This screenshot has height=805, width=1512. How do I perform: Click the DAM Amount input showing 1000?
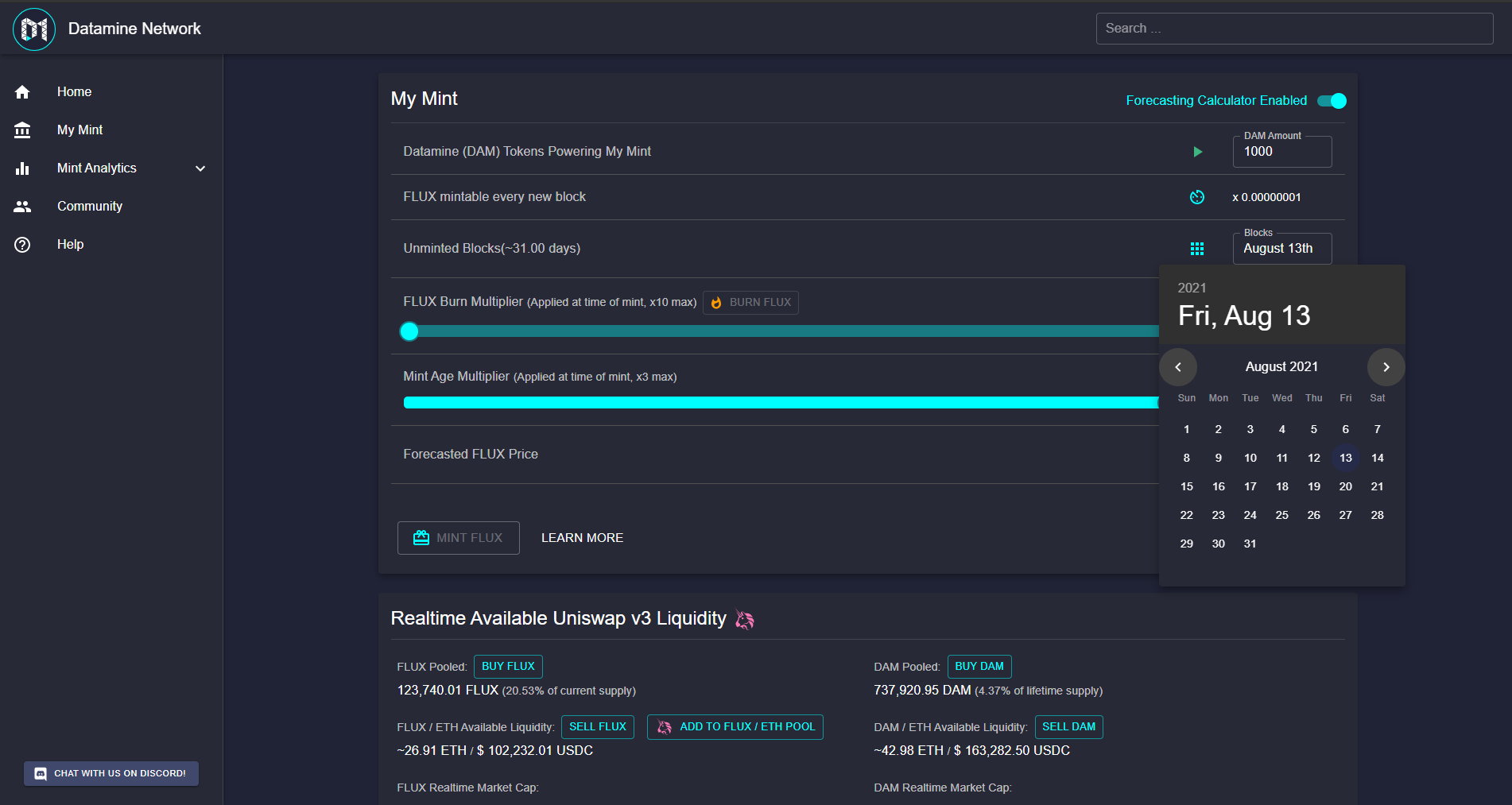(1282, 152)
